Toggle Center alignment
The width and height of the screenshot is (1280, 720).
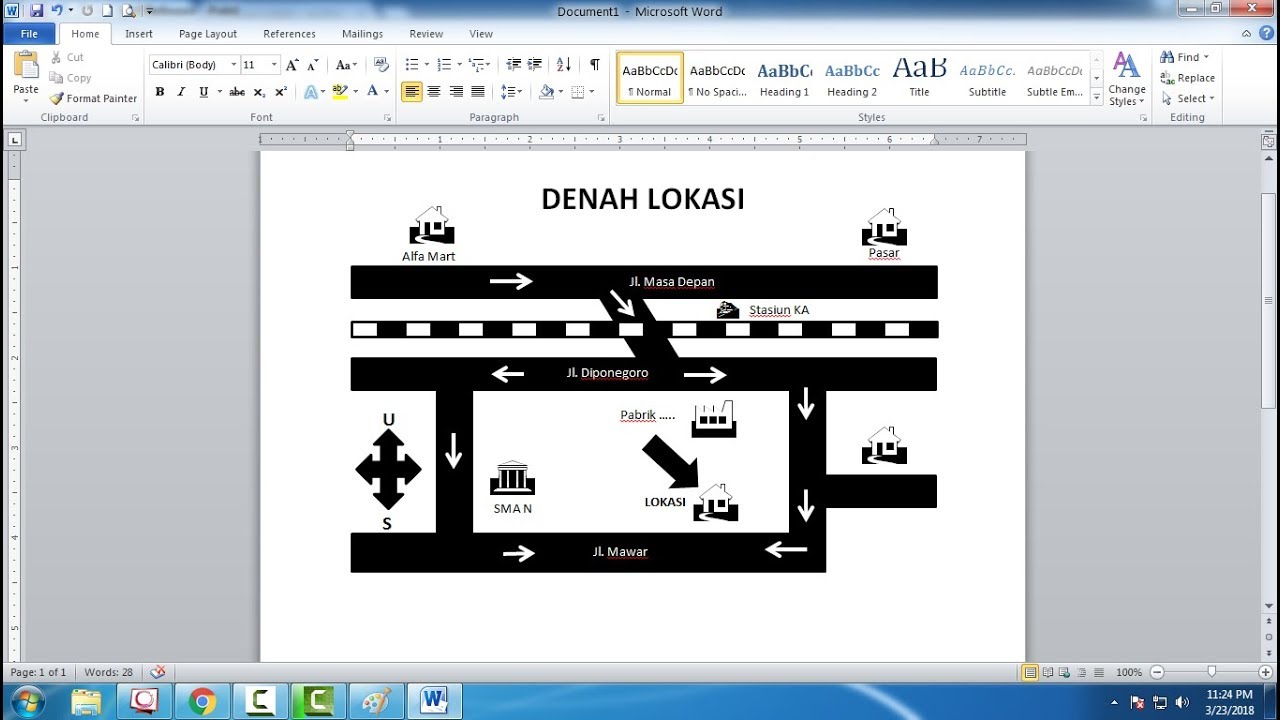click(x=434, y=92)
